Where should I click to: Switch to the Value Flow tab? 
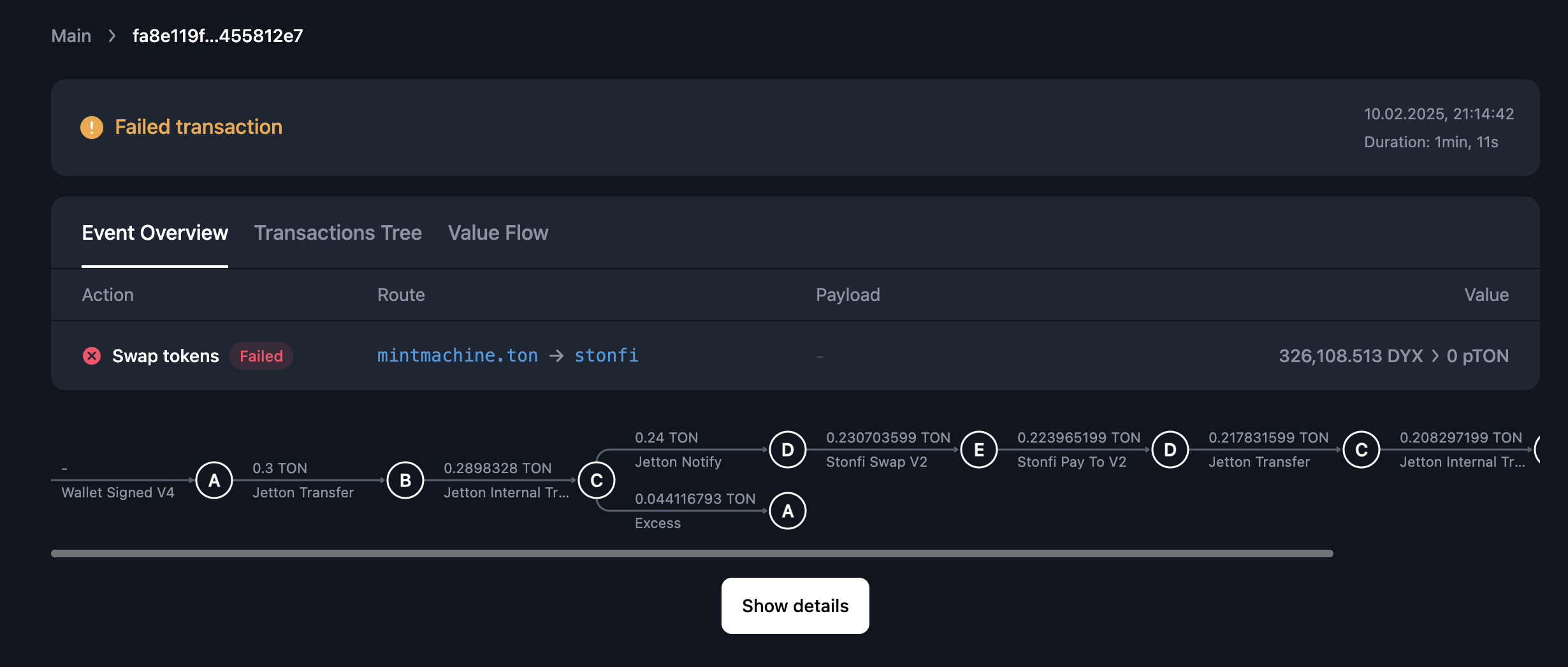tap(498, 233)
